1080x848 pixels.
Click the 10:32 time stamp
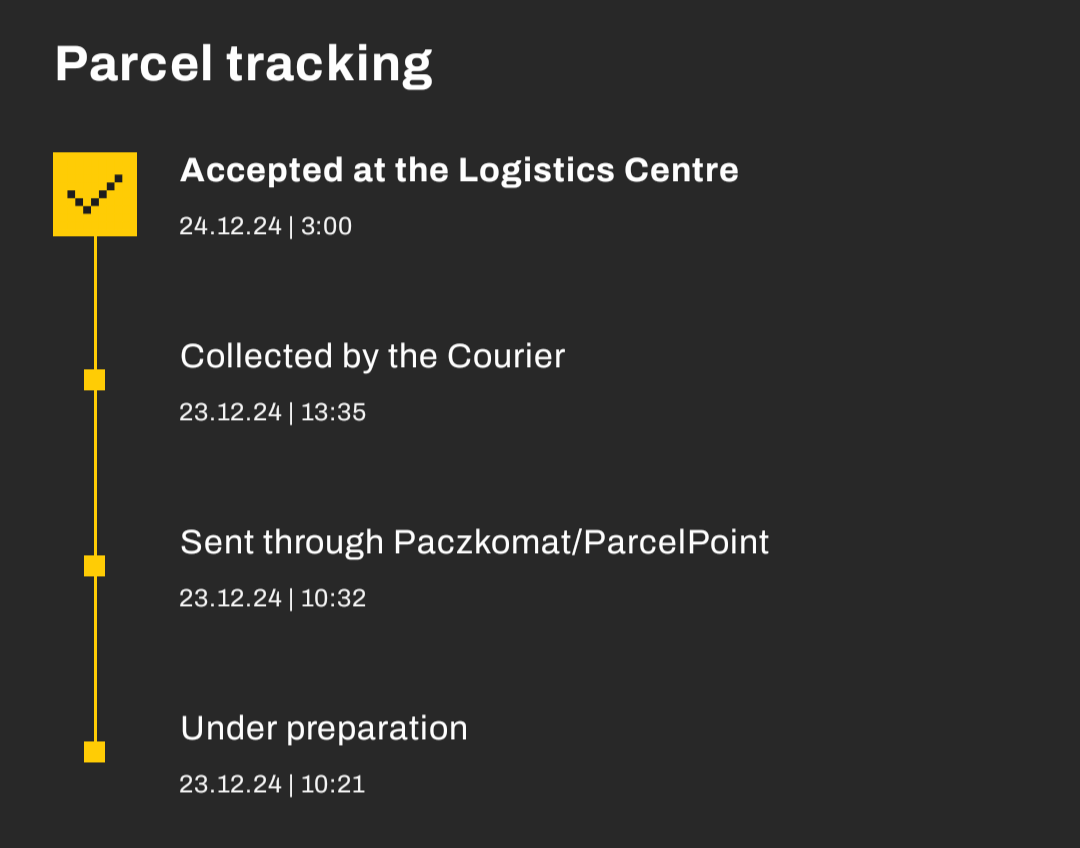click(334, 599)
